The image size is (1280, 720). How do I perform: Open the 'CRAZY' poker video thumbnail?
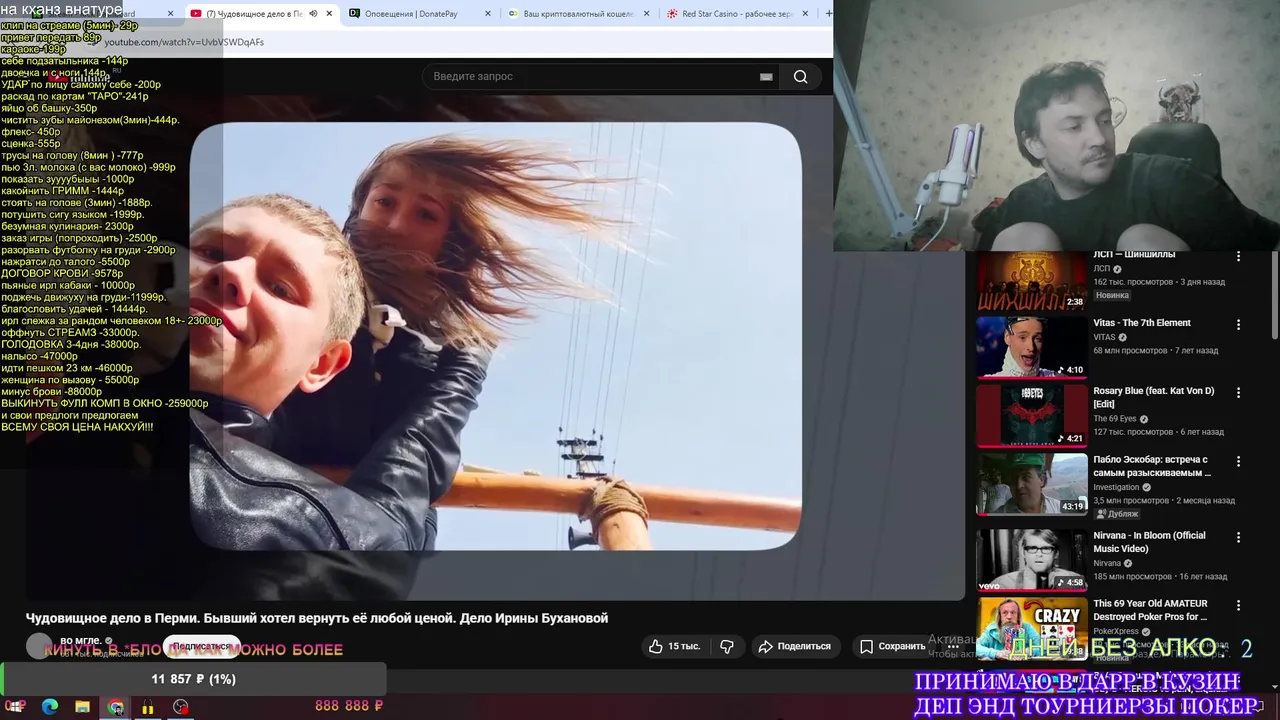[1031, 627]
